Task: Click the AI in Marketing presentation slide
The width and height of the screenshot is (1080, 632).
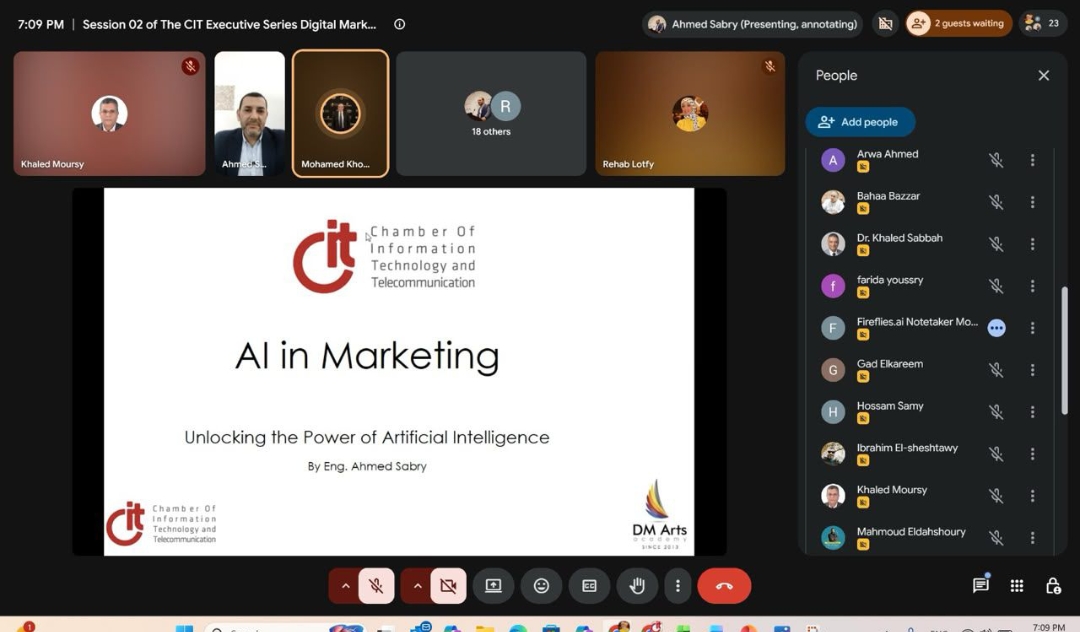Action: 399,372
